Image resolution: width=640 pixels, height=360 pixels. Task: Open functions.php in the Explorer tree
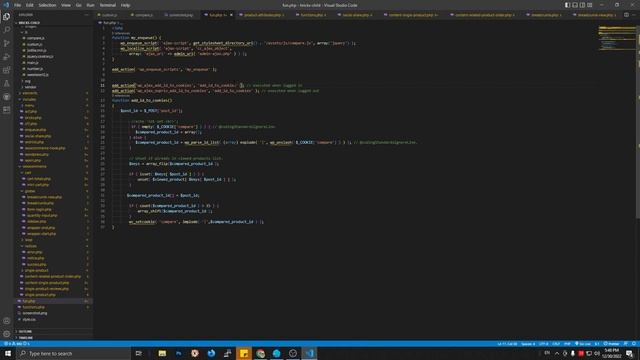coord(33,307)
